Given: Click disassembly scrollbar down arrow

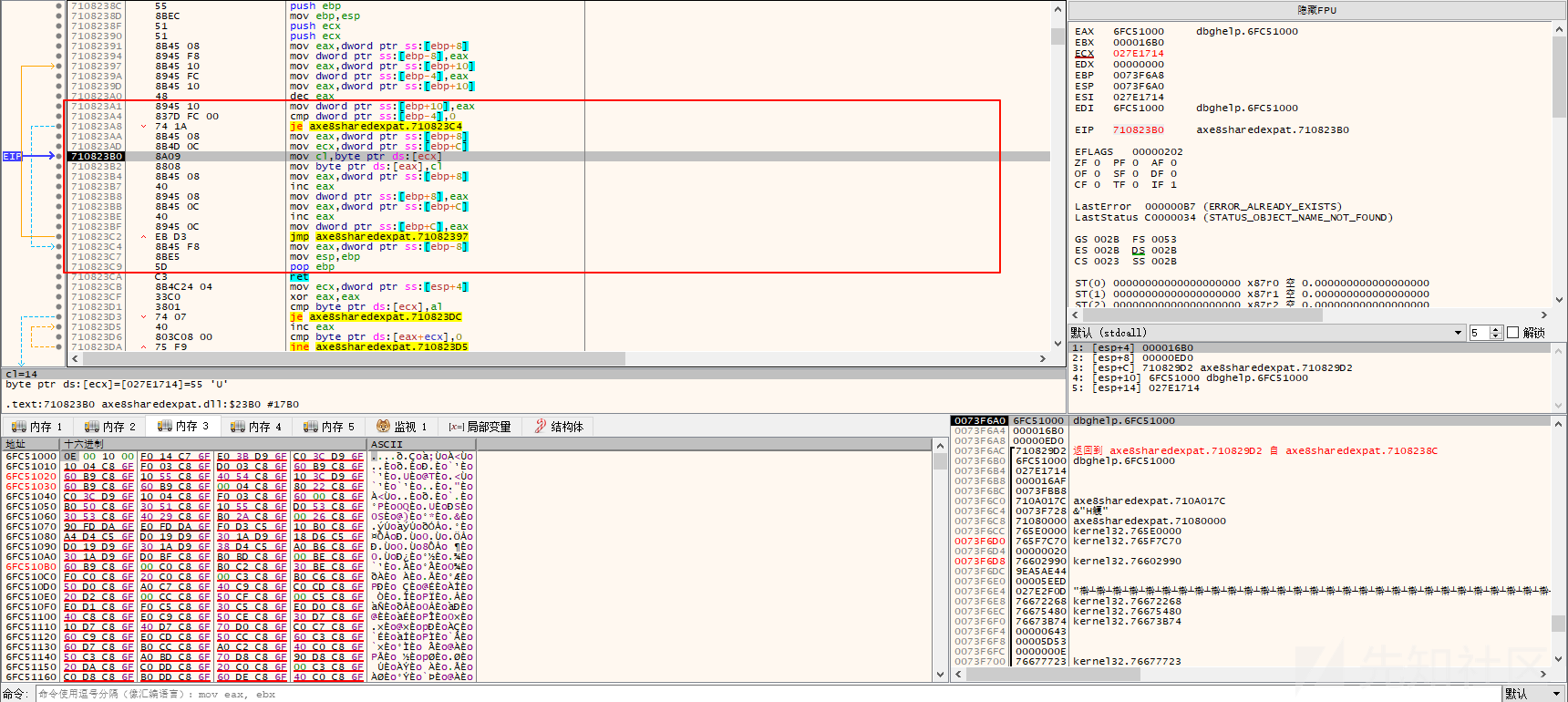Looking at the screenshot, I should pyautogui.click(x=1057, y=345).
